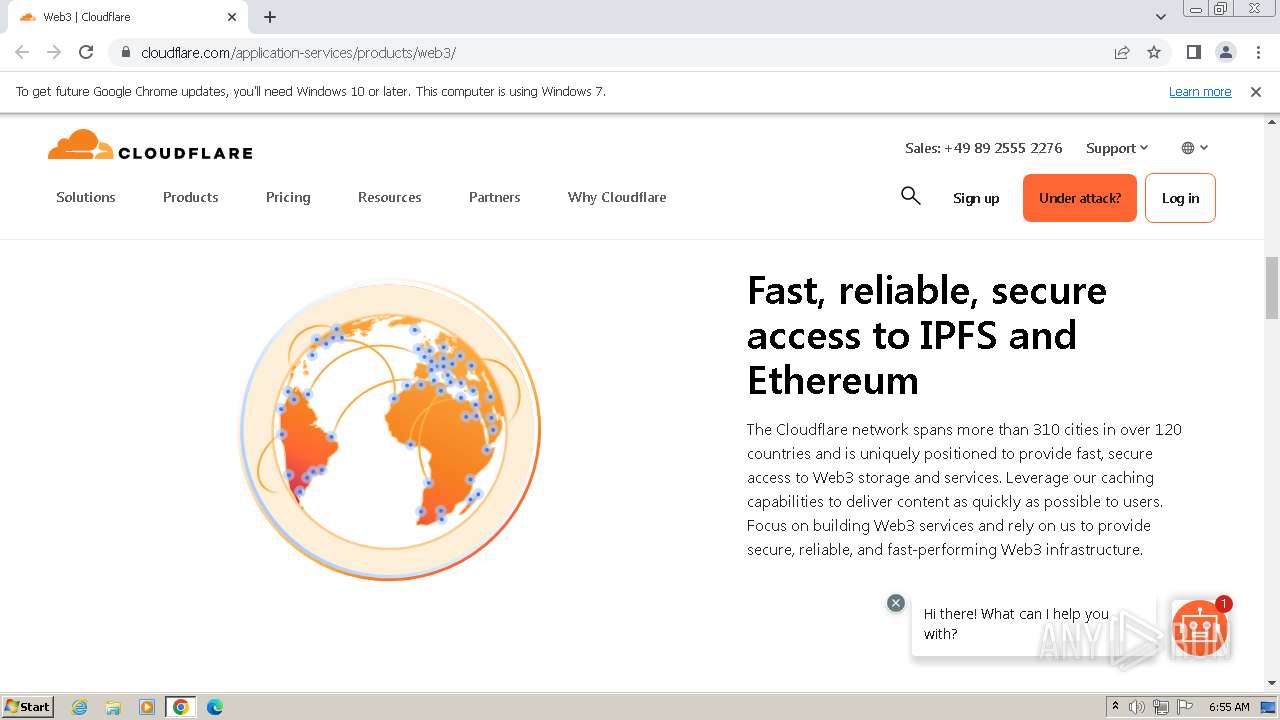Click the taskbar clock showing 6:55 AM
This screenshot has width=1280, height=720.
(1229, 707)
